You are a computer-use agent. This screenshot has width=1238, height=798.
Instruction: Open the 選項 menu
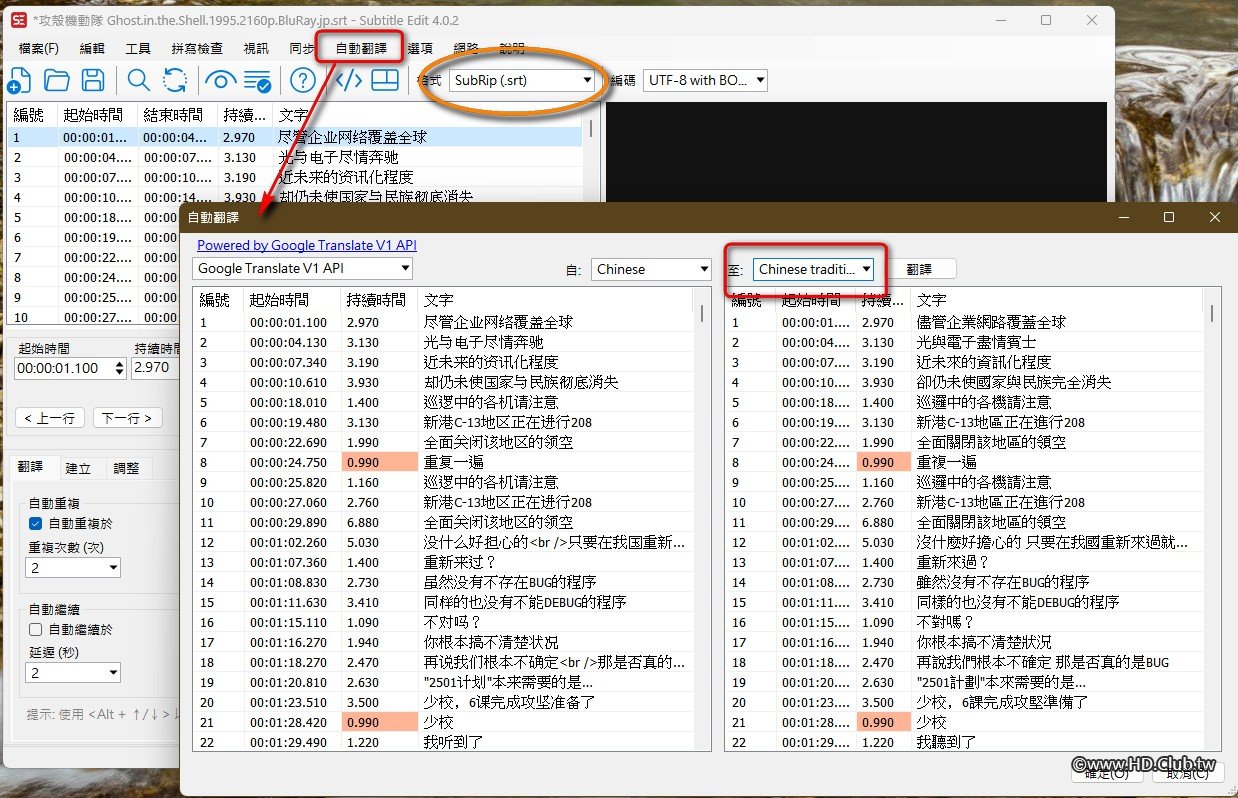(x=420, y=48)
